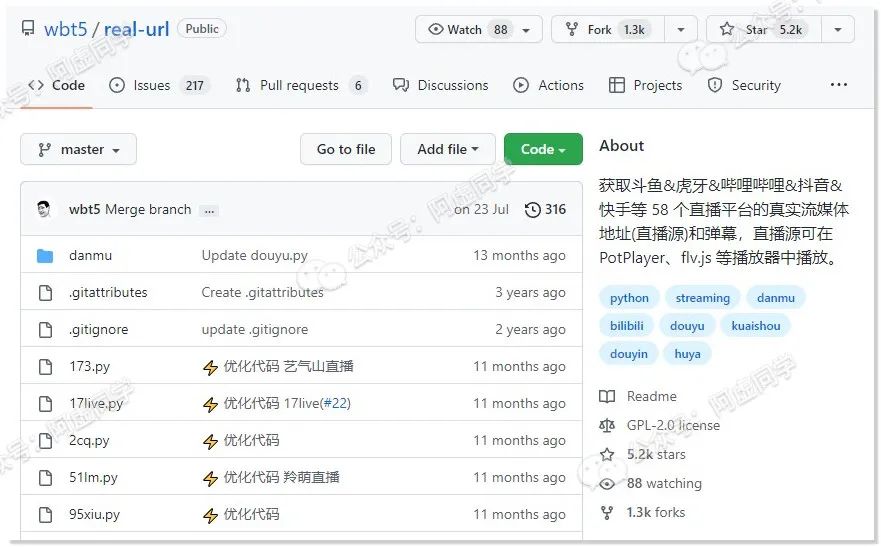Select the douyu topic tag
The width and height of the screenshot is (881, 547).
point(687,326)
